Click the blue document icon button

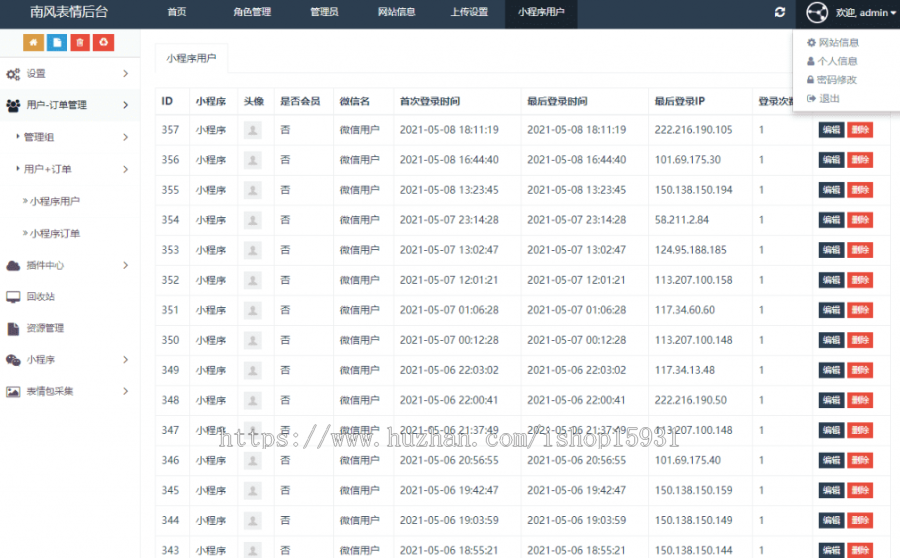click(x=57, y=42)
